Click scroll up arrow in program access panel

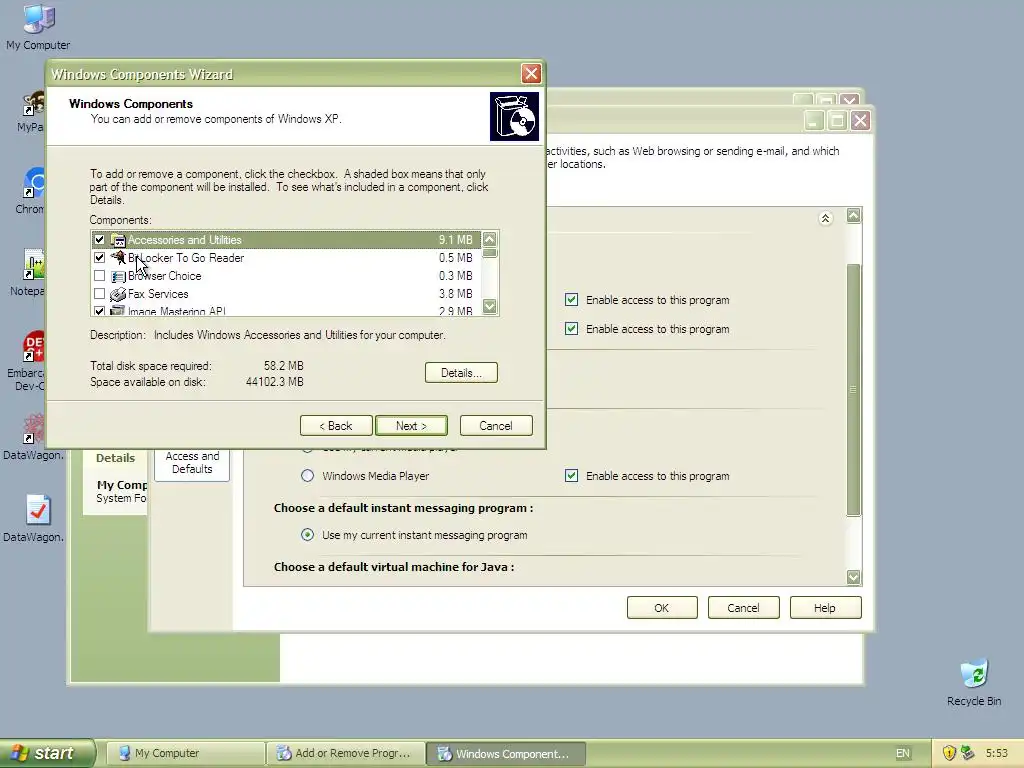[x=854, y=216]
